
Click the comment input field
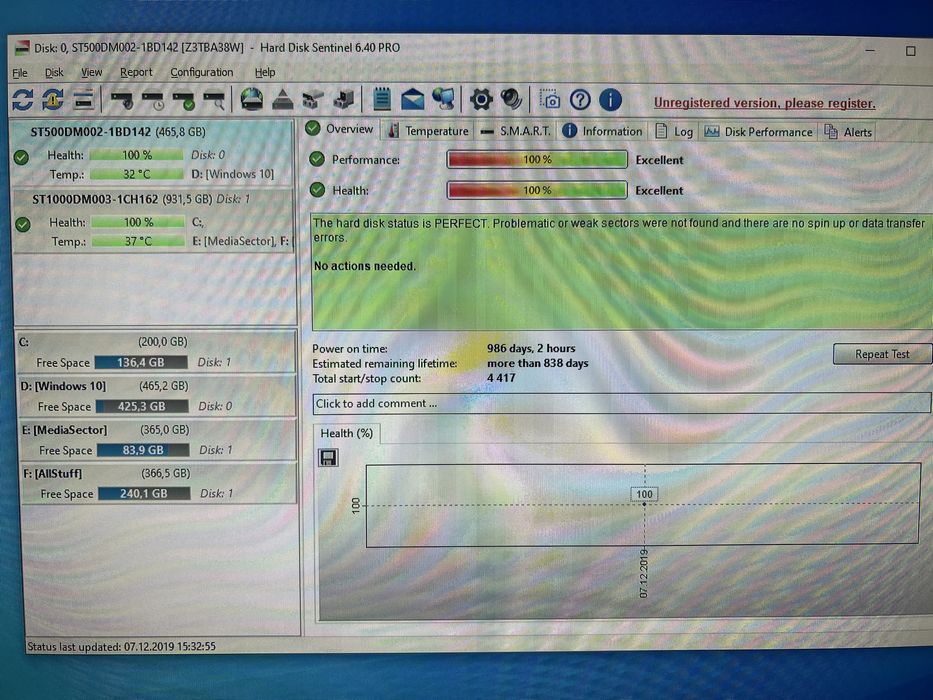(x=621, y=403)
